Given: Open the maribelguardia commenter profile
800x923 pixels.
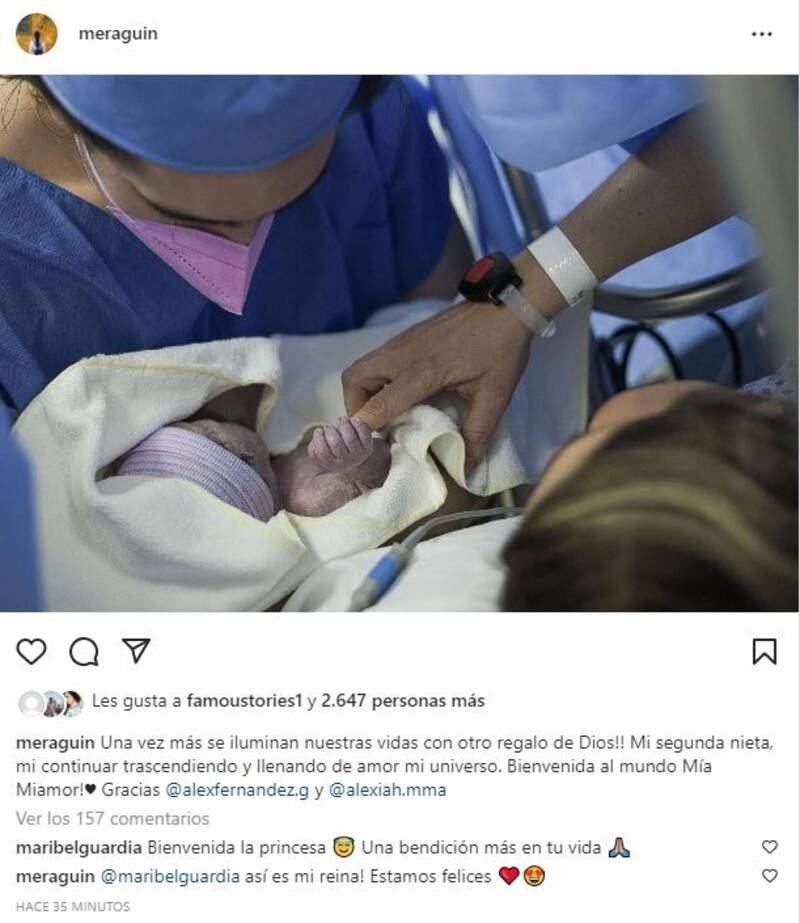Looking at the screenshot, I should point(79,848).
